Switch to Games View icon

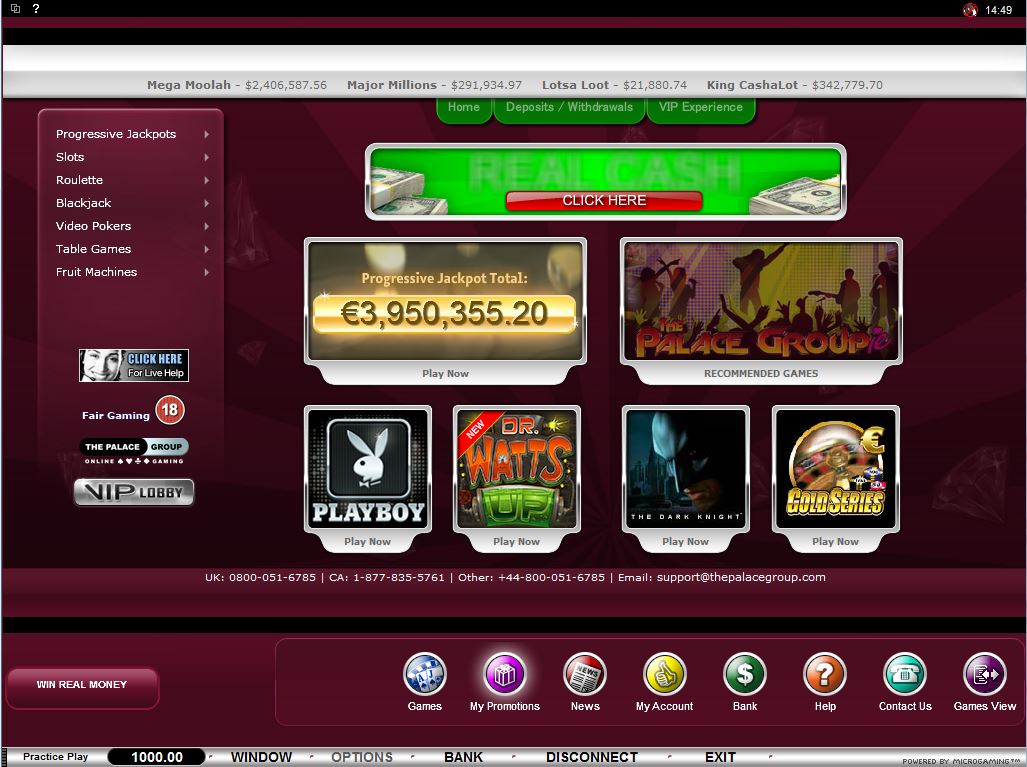tap(985, 673)
